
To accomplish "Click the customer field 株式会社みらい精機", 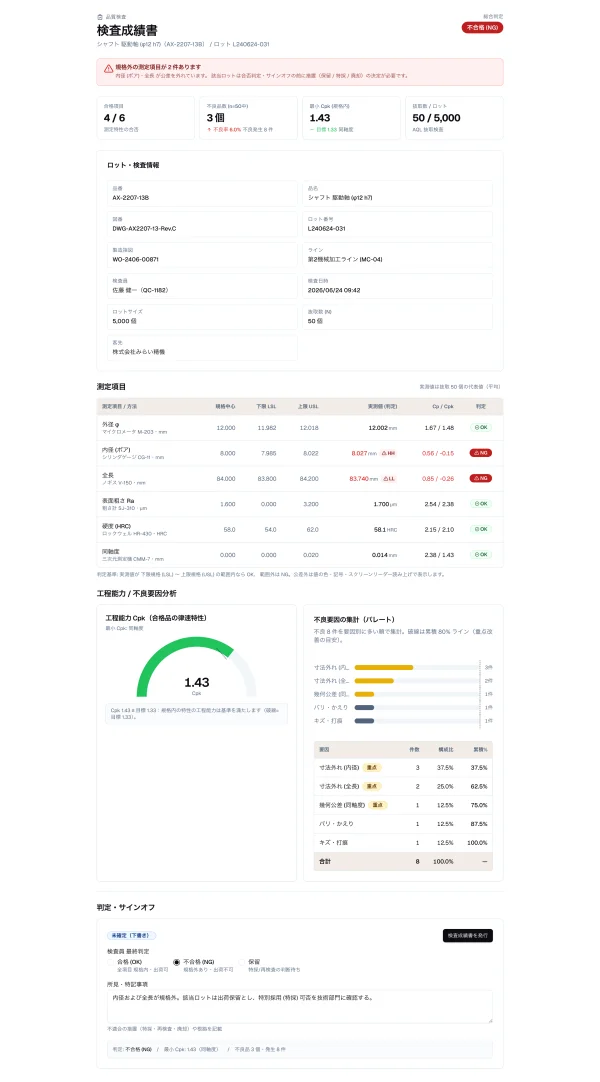I will 201,348.
